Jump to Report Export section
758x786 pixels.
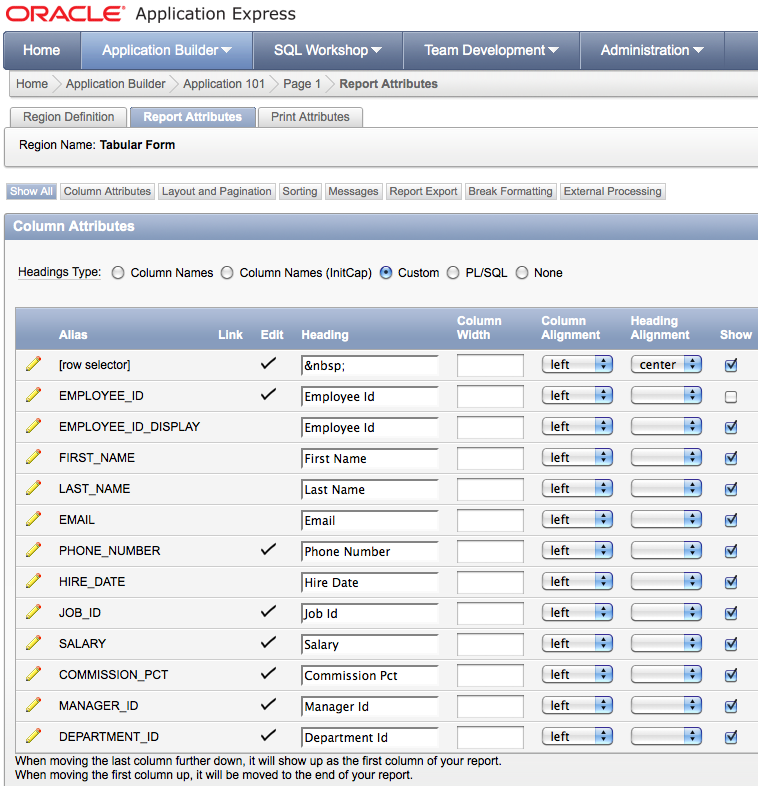click(x=424, y=191)
